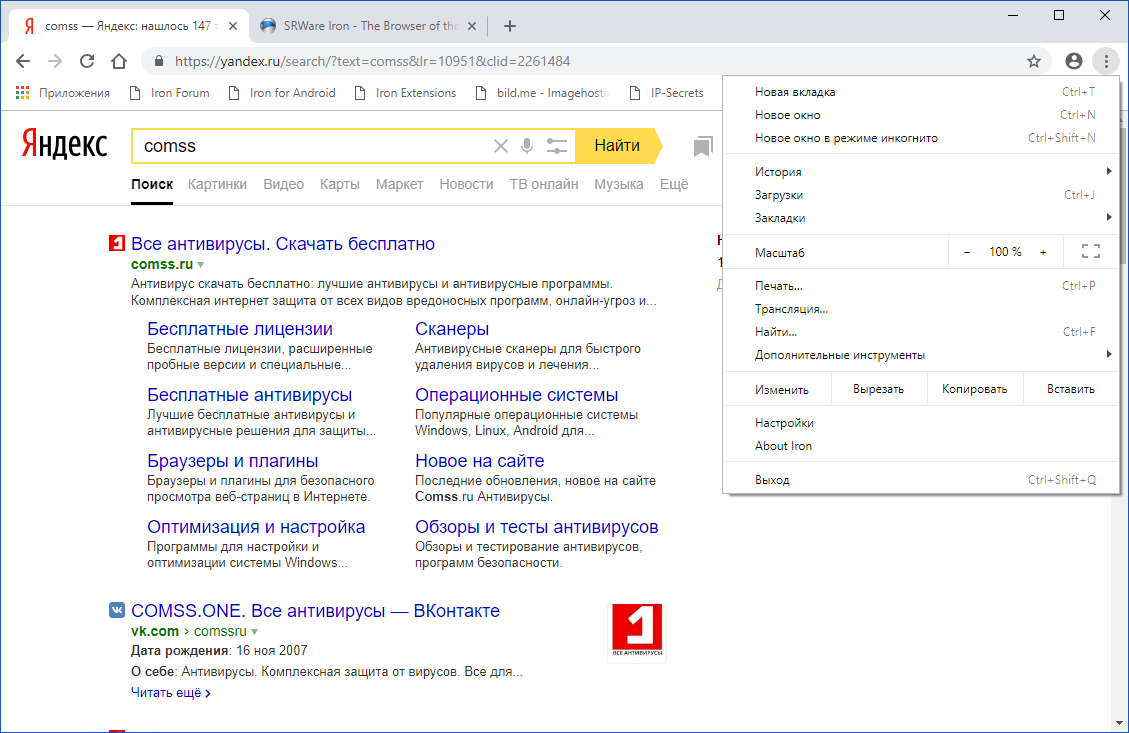Open COMSS.ONE ВКонтакте result link
The width and height of the screenshot is (1129, 733).
[315, 611]
